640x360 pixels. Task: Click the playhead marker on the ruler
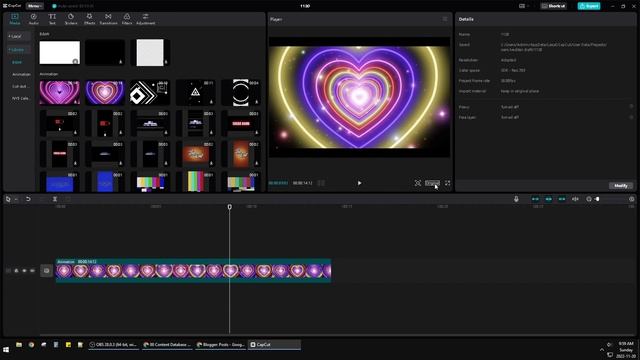click(x=229, y=207)
